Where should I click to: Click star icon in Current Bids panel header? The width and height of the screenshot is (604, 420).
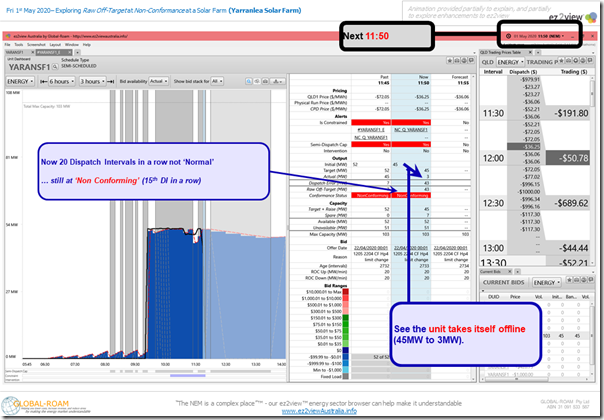coord(569,280)
